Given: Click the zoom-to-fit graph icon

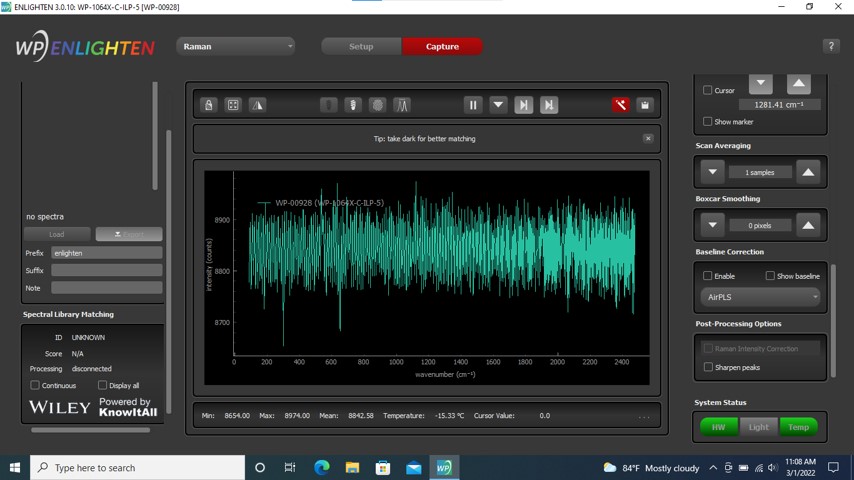Looking at the screenshot, I should (233, 105).
